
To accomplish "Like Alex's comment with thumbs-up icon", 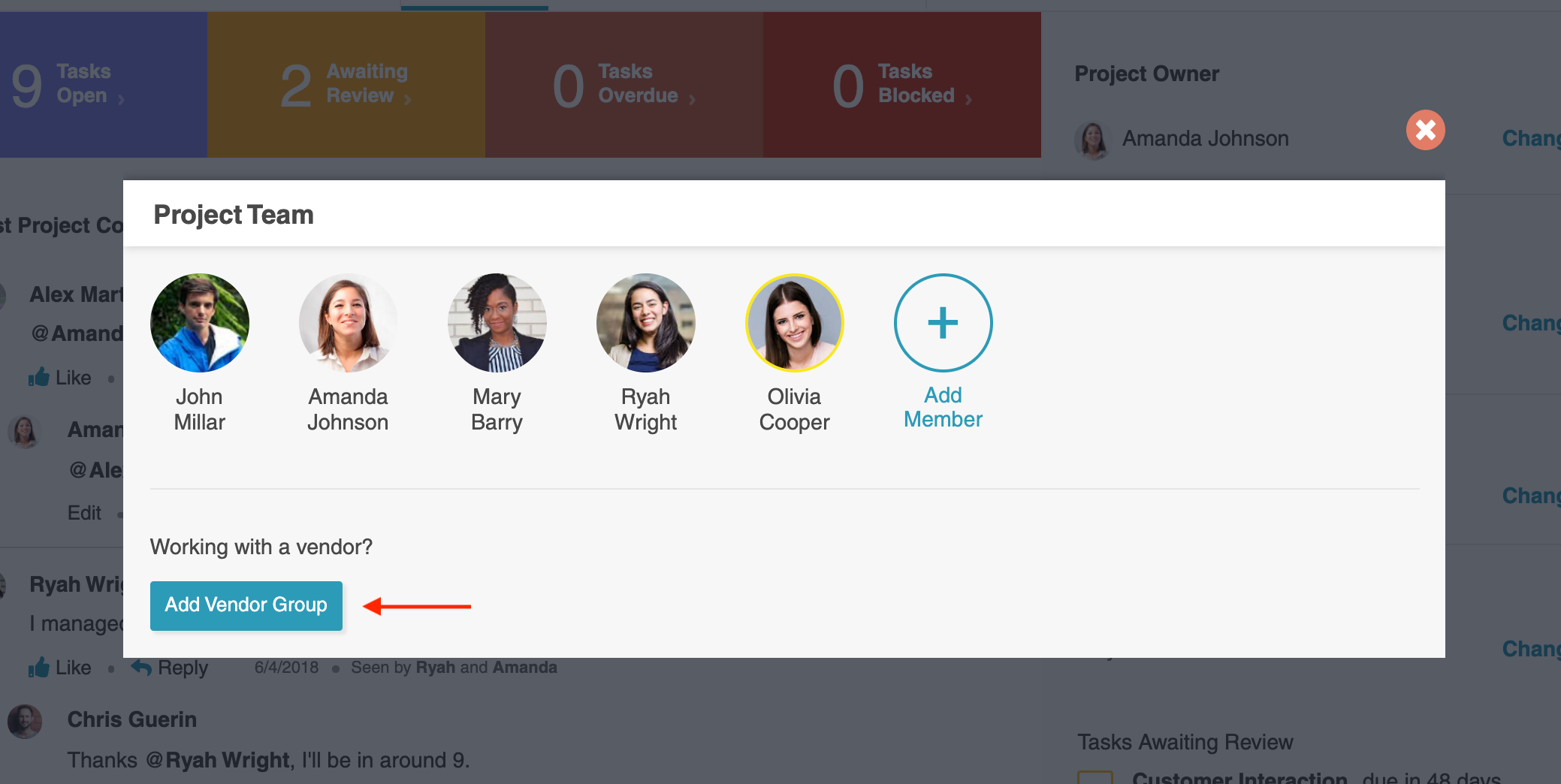I will 39,377.
